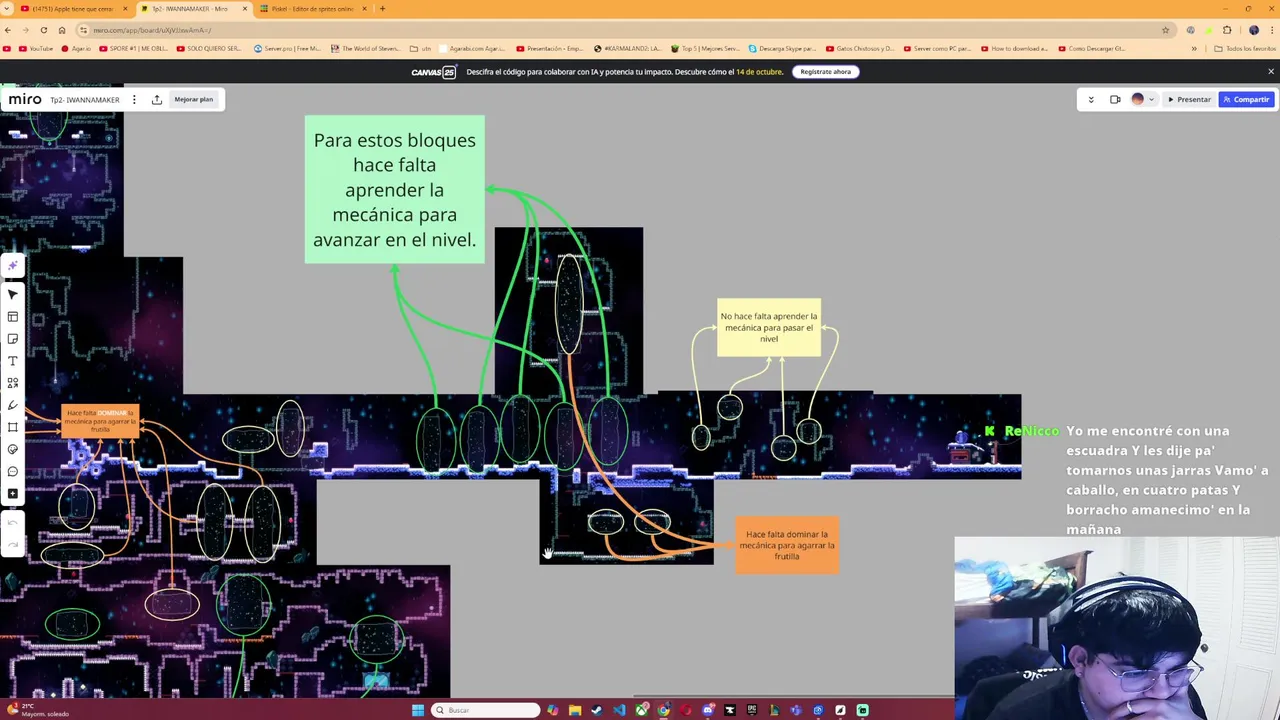The height and width of the screenshot is (720, 1280).
Task: Select tall level thumbnail above center
Action: (x=569, y=311)
